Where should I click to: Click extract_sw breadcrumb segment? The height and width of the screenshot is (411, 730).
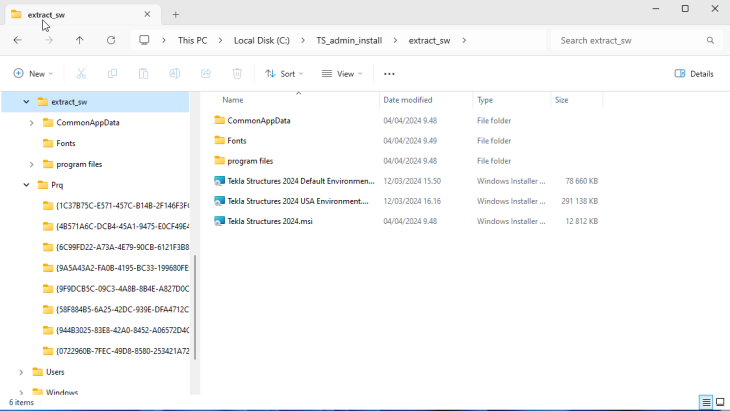429,40
